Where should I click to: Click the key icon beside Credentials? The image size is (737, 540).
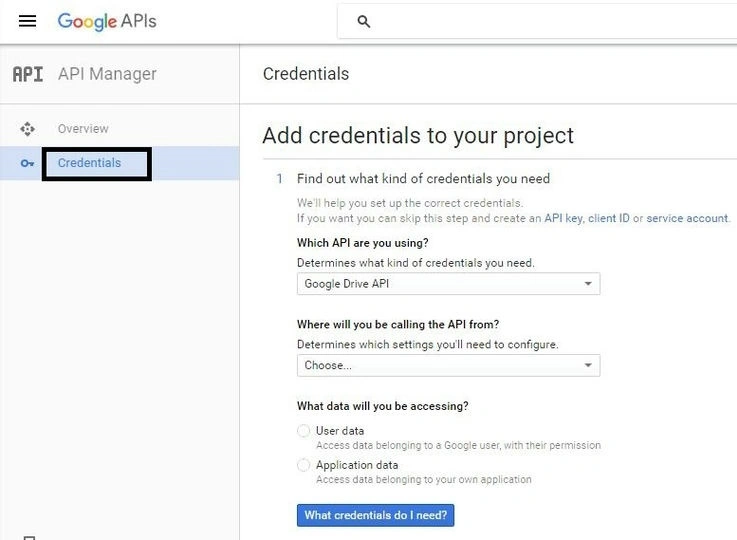[x=27, y=163]
